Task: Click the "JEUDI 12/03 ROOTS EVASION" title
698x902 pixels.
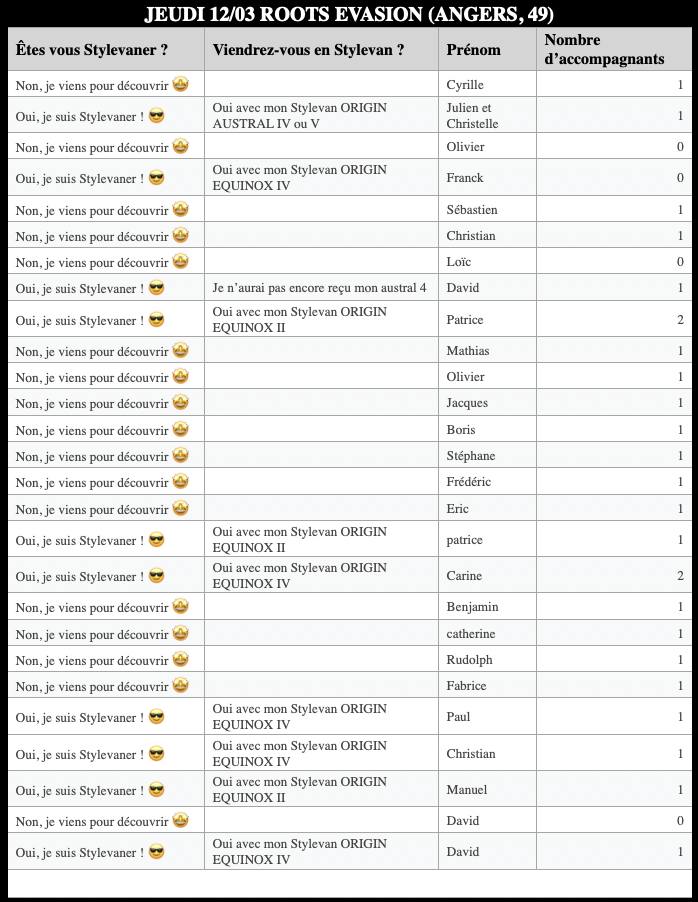Action: [x=349, y=15]
